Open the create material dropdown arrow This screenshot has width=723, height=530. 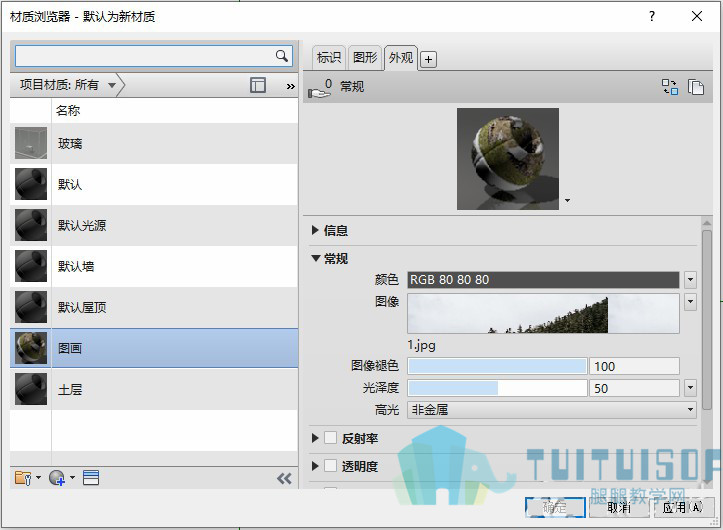pos(72,478)
